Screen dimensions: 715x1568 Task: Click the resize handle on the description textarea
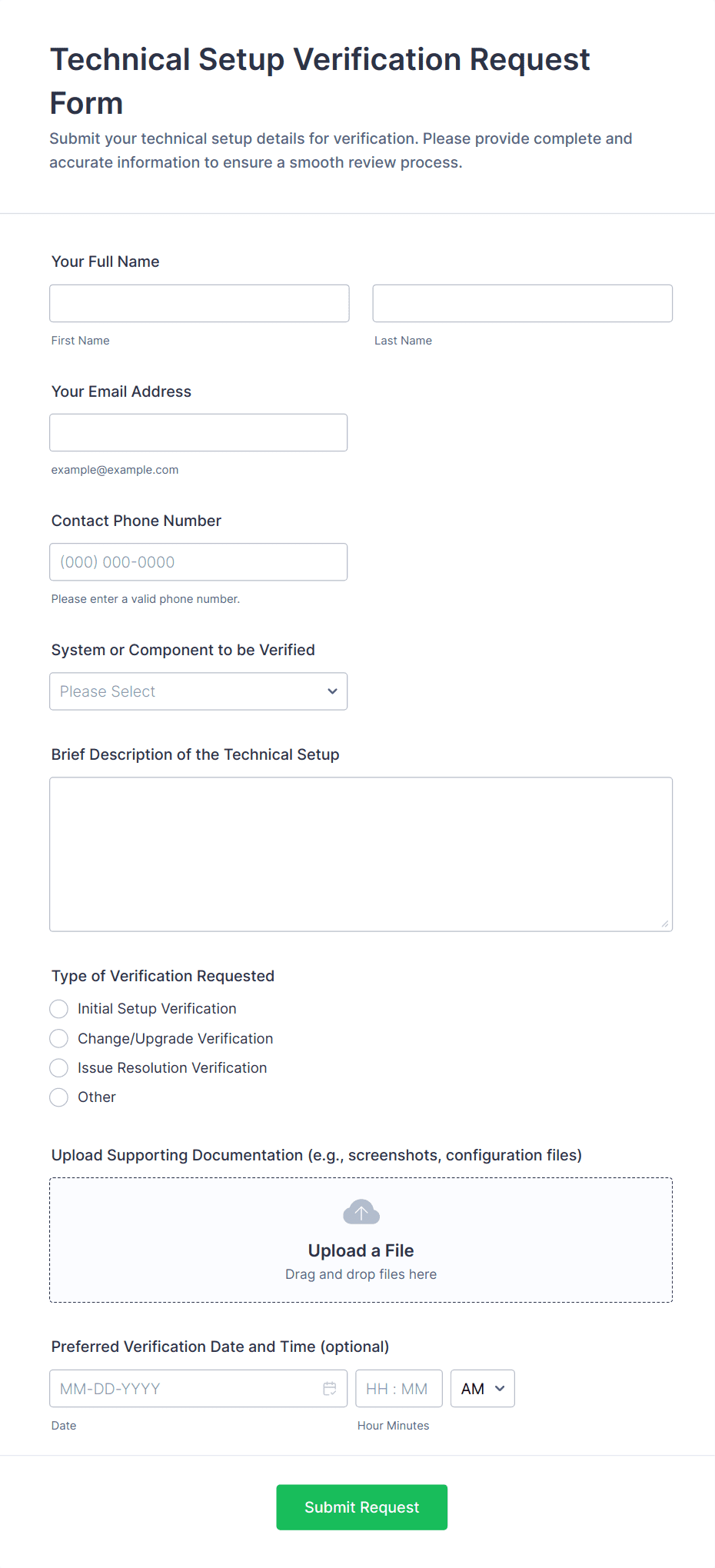(x=665, y=924)
